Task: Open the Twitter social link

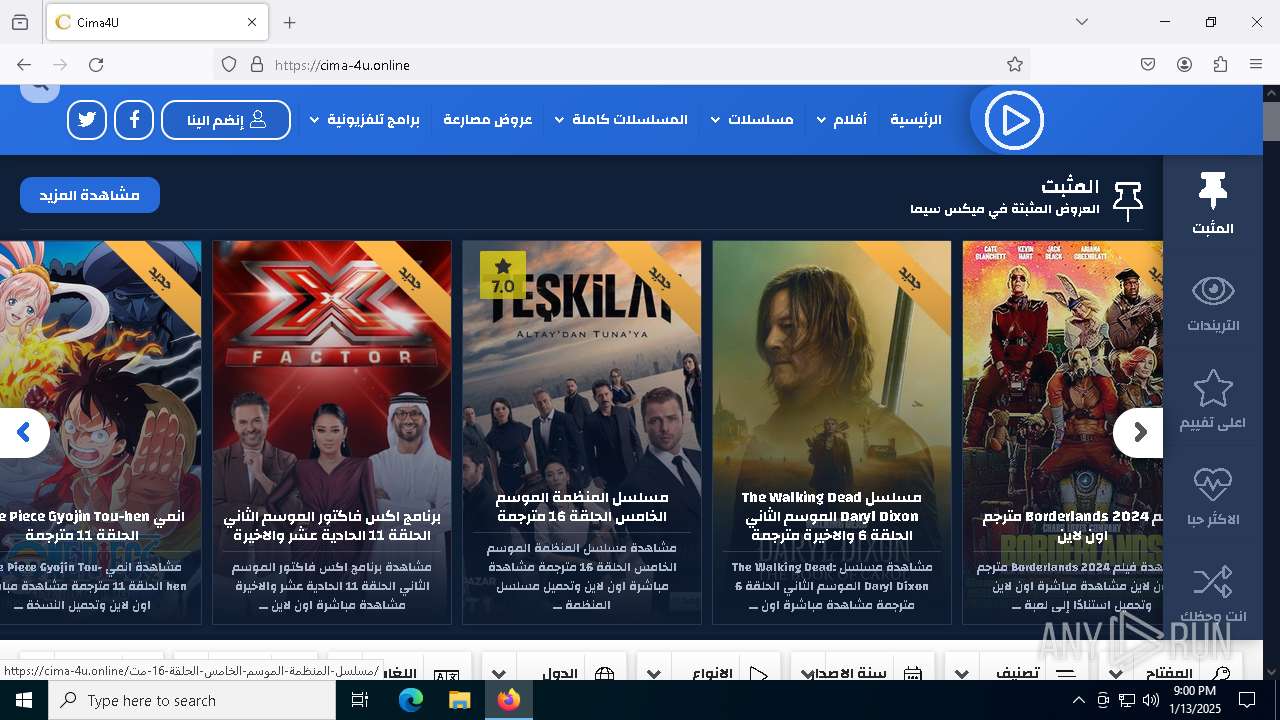Action: (87, 120)
